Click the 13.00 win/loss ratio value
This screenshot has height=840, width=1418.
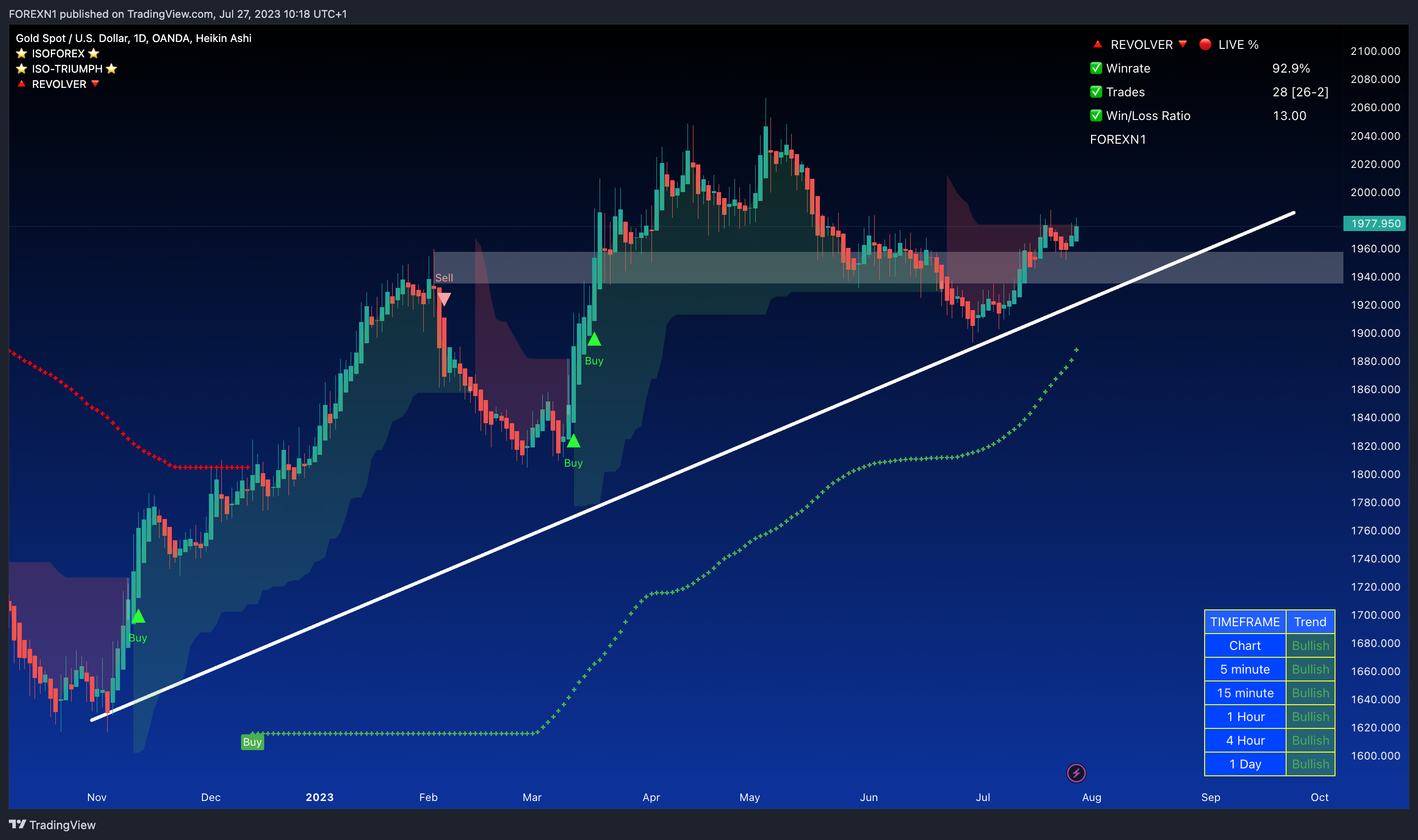tap(1289, 116)
